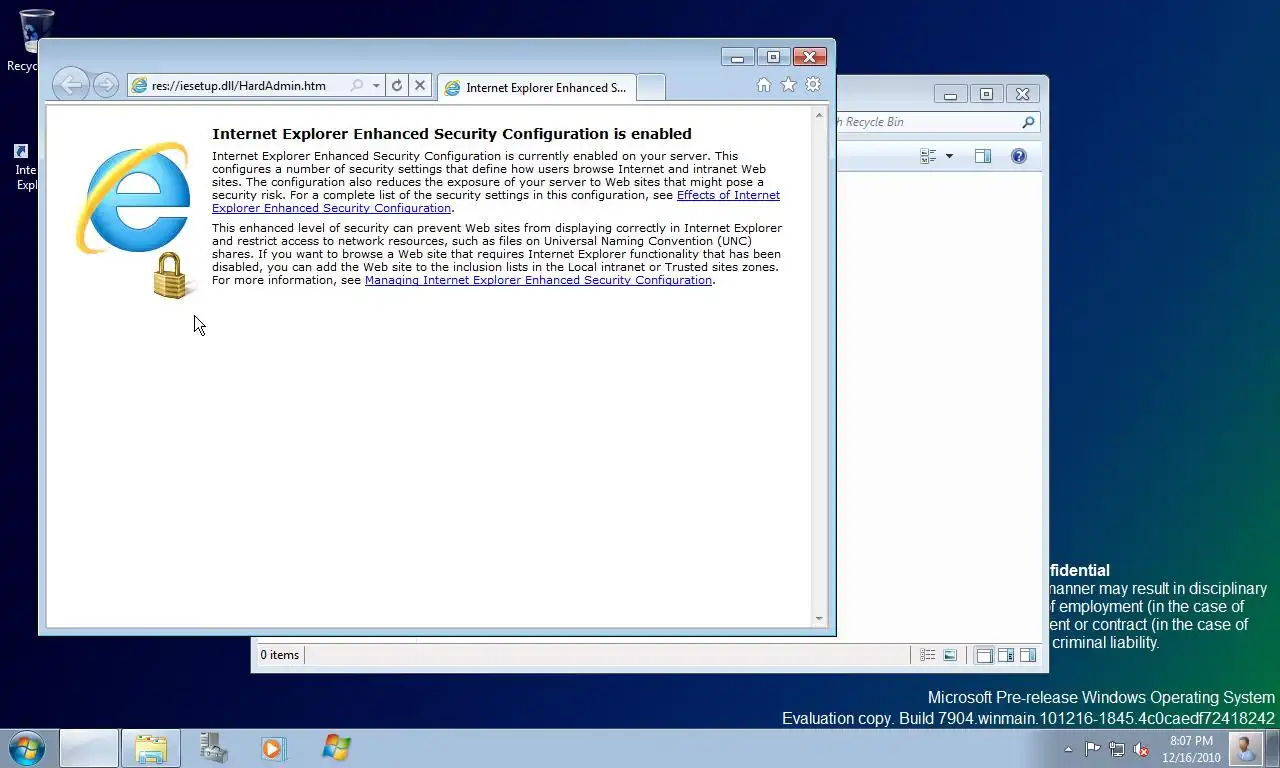Click the 8:07 PM taskbar clock

1190,749
